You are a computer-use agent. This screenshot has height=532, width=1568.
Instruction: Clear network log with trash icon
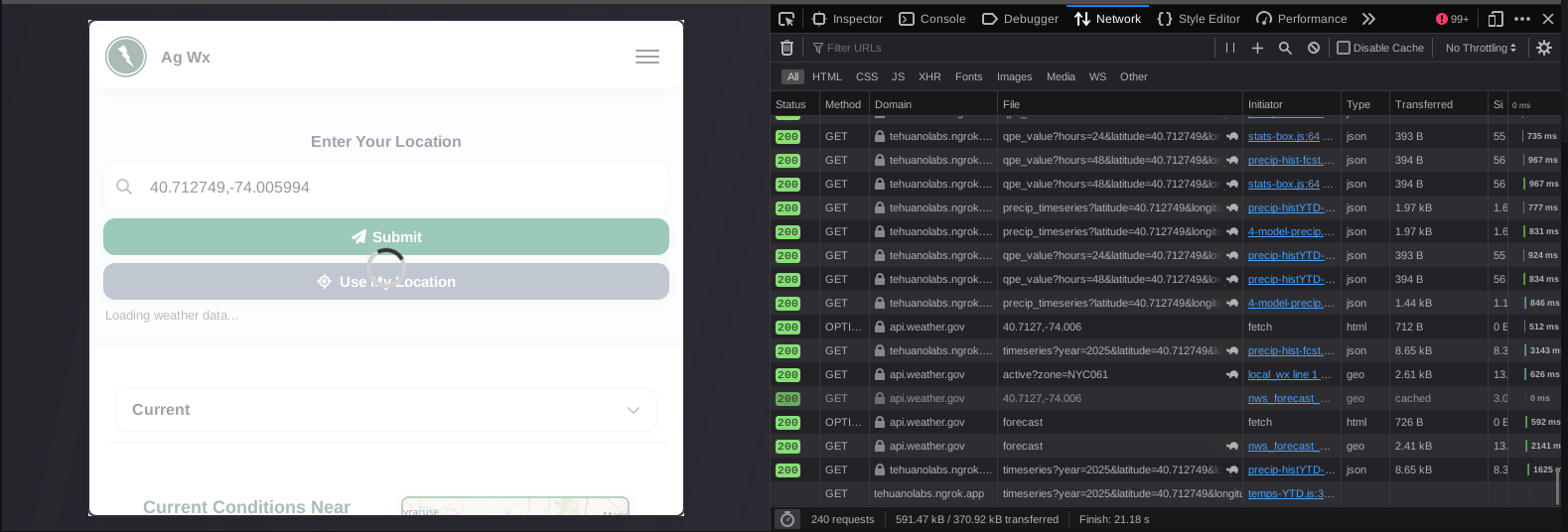(x=786, y=48)
